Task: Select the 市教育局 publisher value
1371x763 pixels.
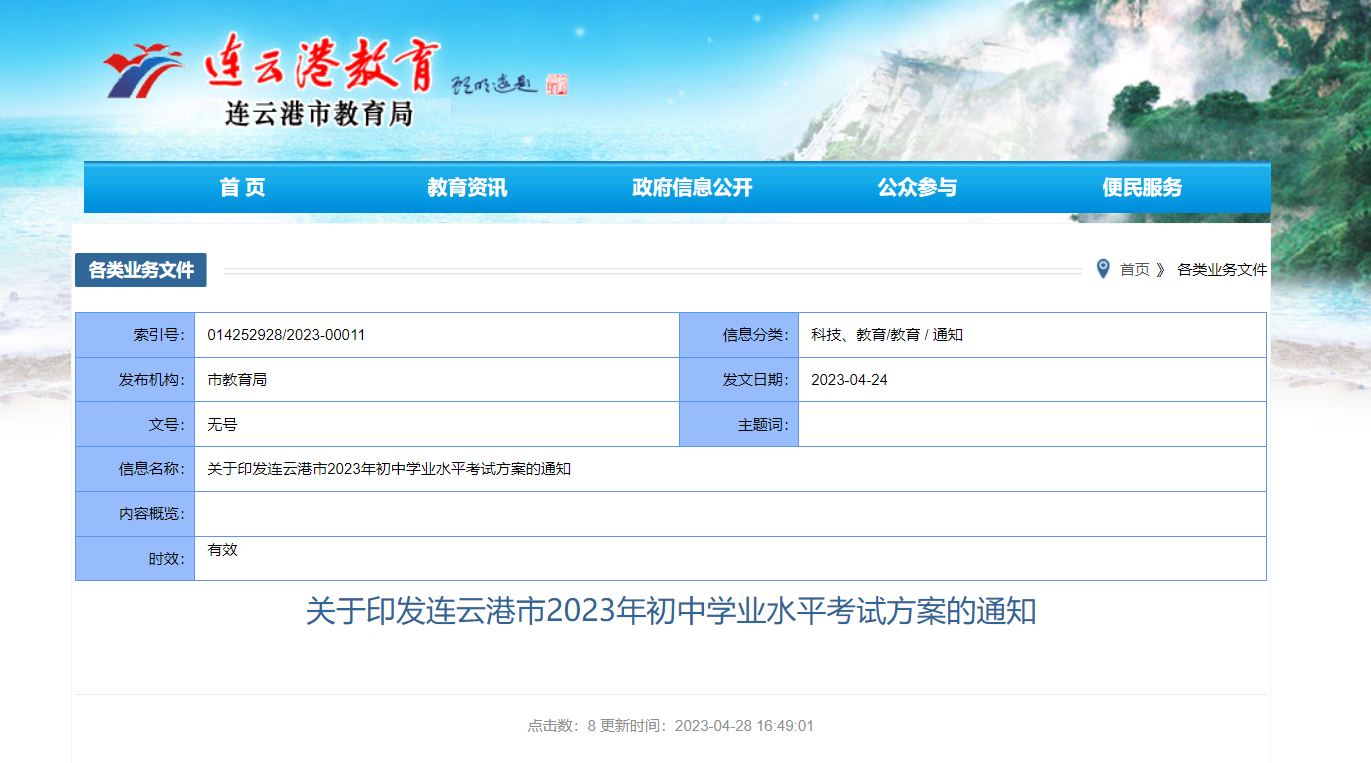Action: point(237,380)
